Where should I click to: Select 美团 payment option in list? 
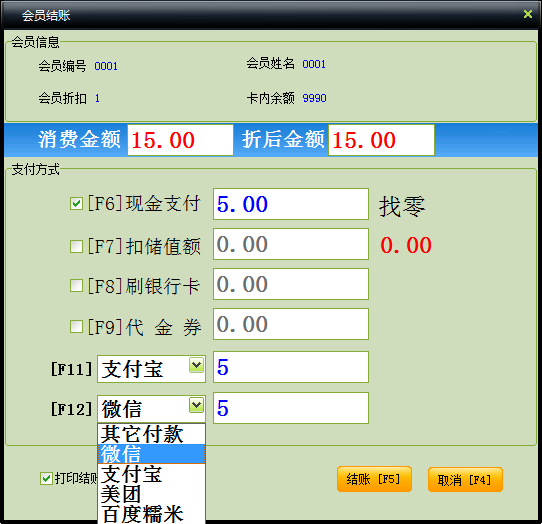click(x=151, y=494)
